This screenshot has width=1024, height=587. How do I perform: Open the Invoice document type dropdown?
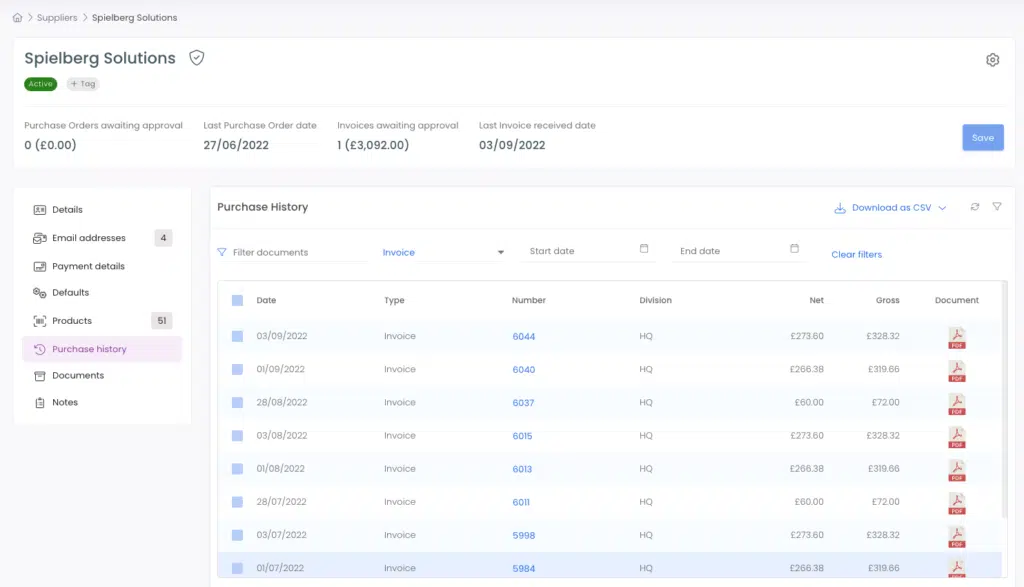(x=443, y=252)
